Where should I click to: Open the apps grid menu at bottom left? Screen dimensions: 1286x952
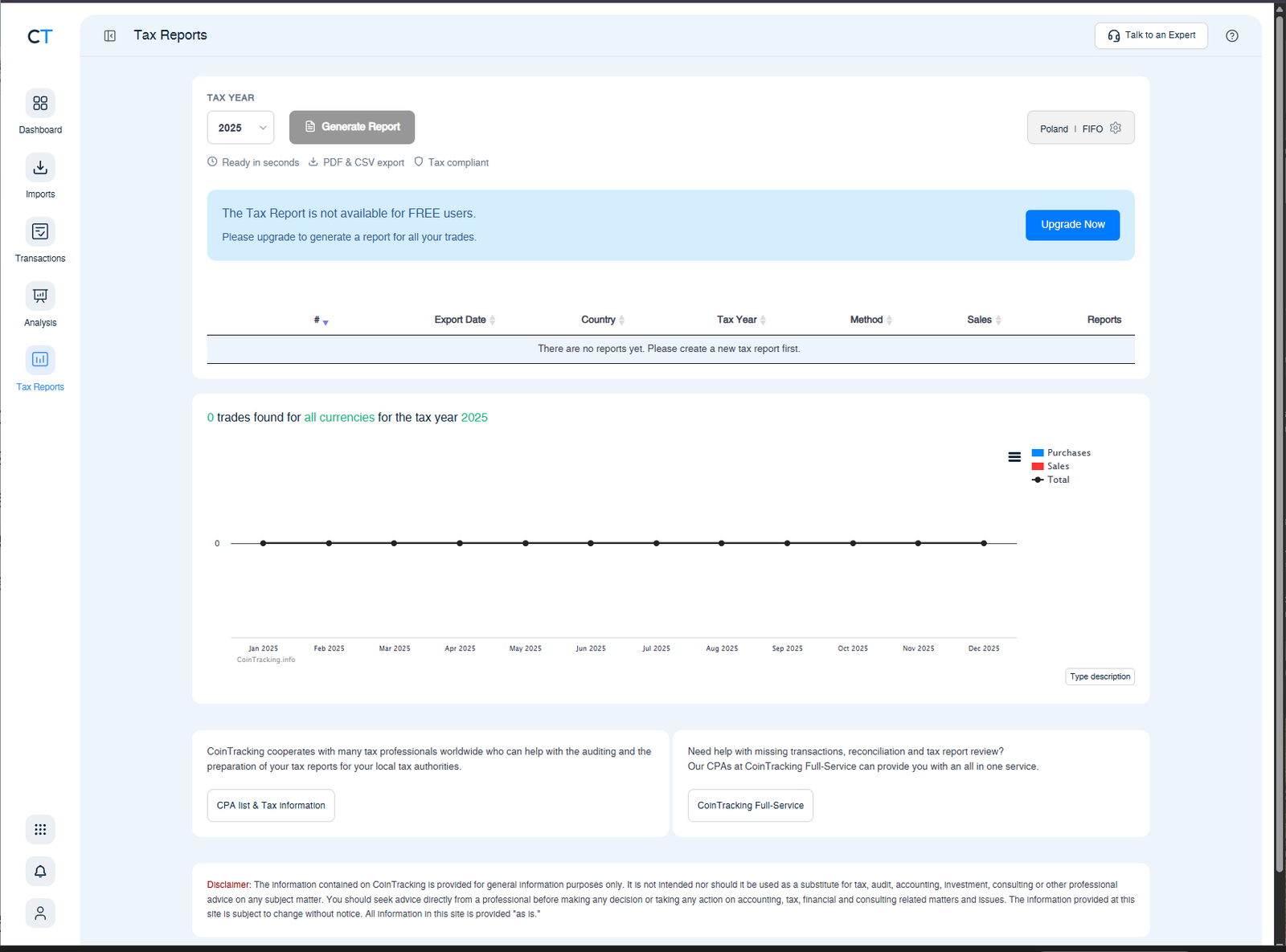(x=40, y=829)
